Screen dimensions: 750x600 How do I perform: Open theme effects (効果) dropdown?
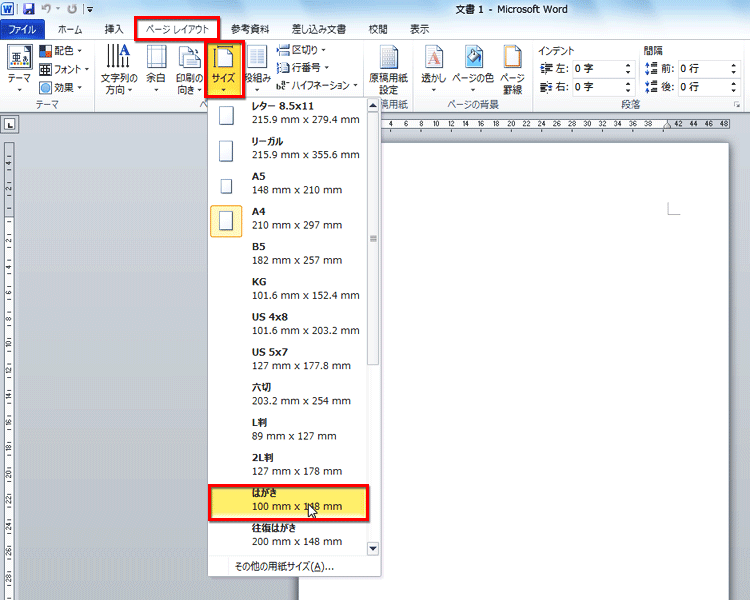pos(60,88)
